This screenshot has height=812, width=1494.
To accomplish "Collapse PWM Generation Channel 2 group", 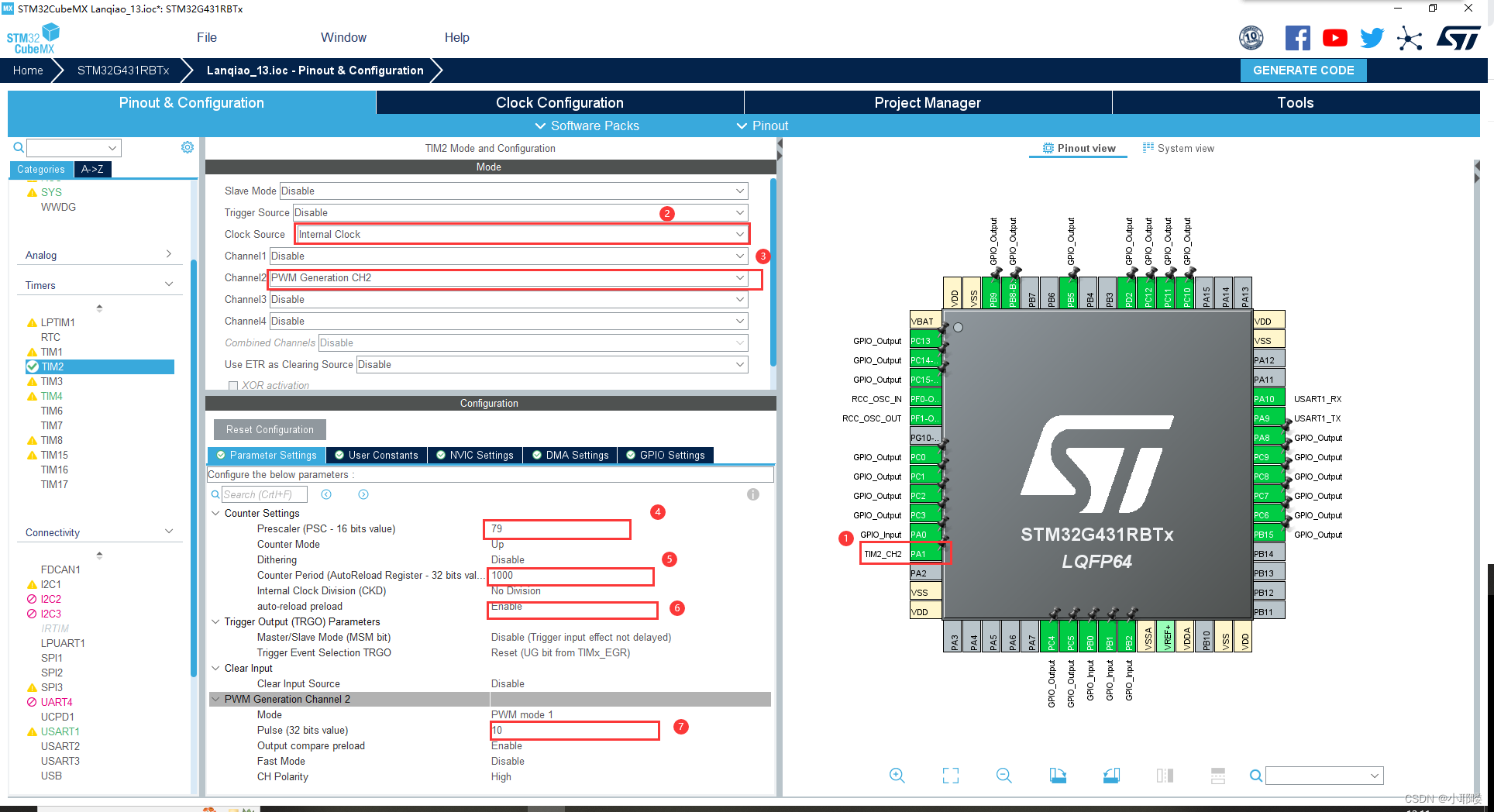I will tap(215, 699).
